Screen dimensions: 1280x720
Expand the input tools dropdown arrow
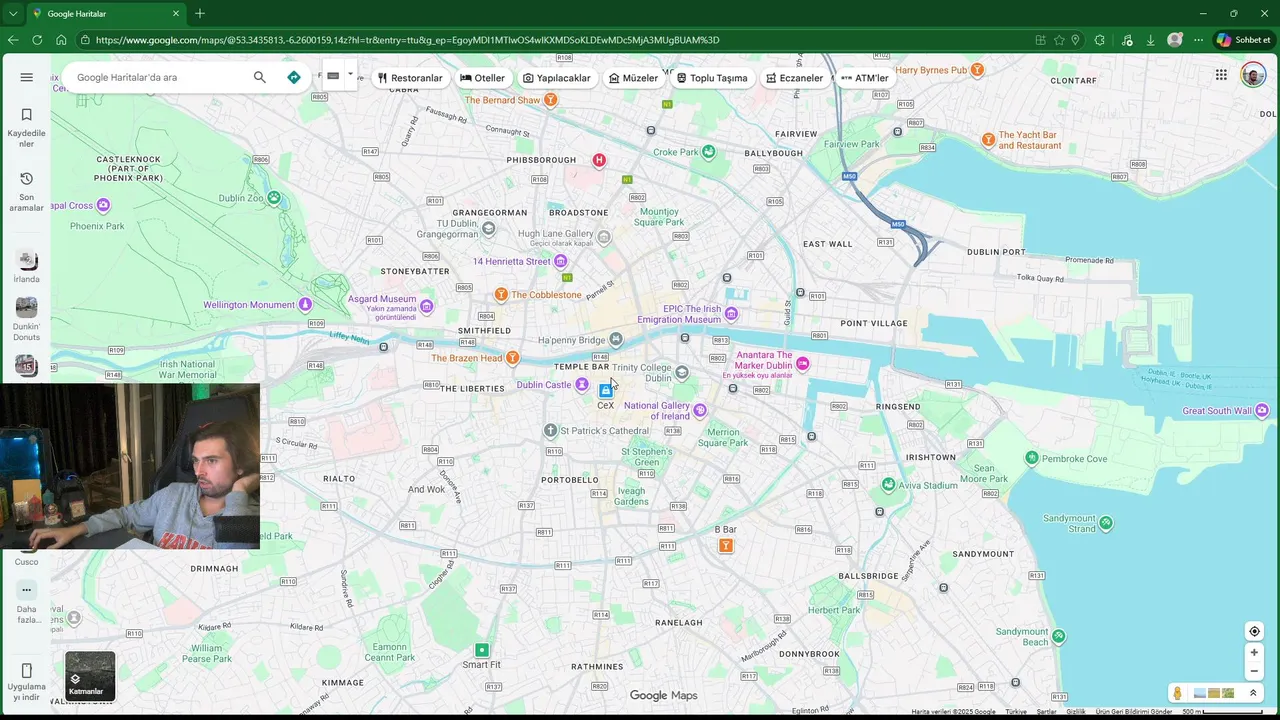pyautogui.click(x=351, y=75)
